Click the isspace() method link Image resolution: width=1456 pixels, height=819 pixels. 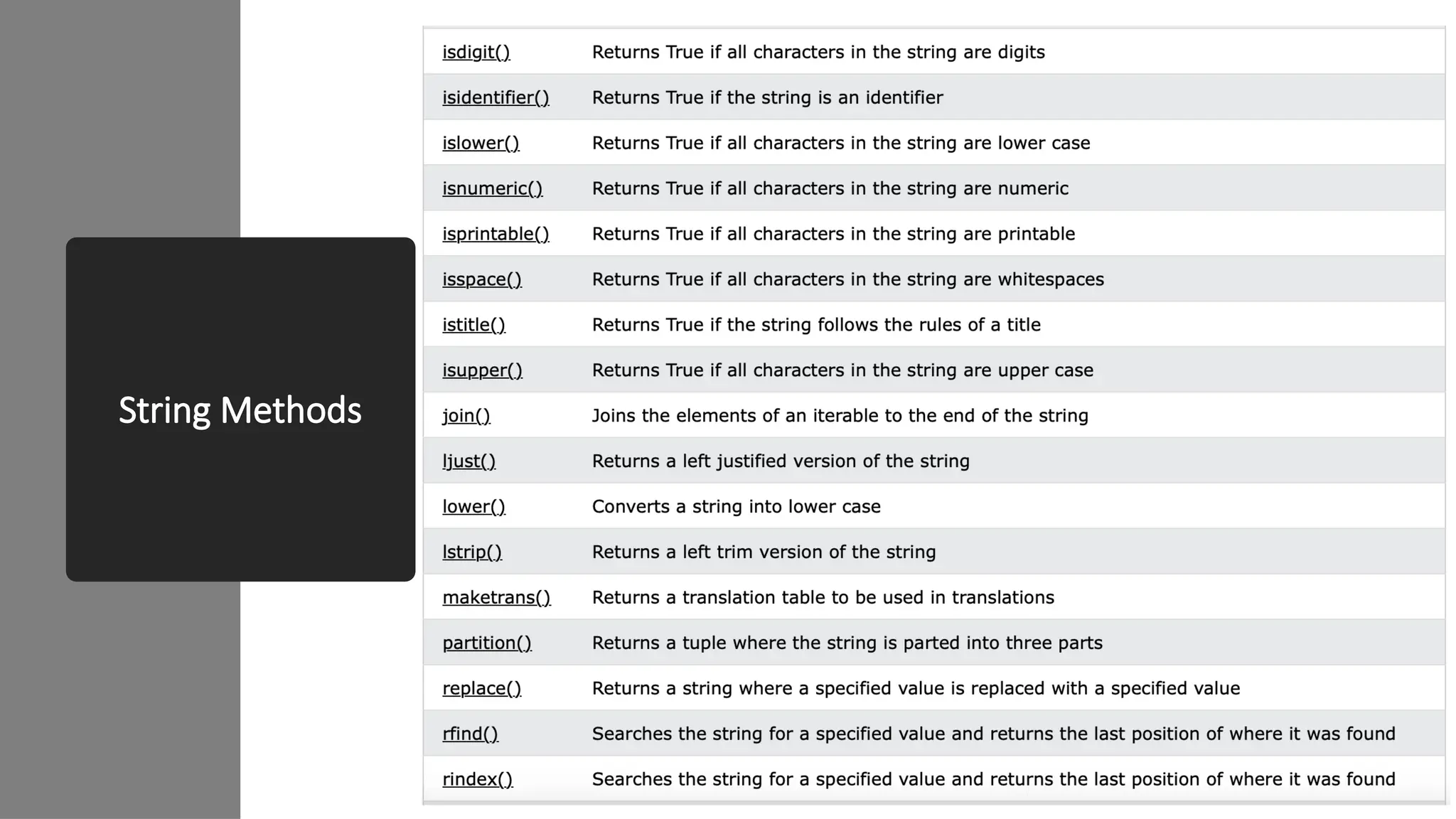coord(482,279)
